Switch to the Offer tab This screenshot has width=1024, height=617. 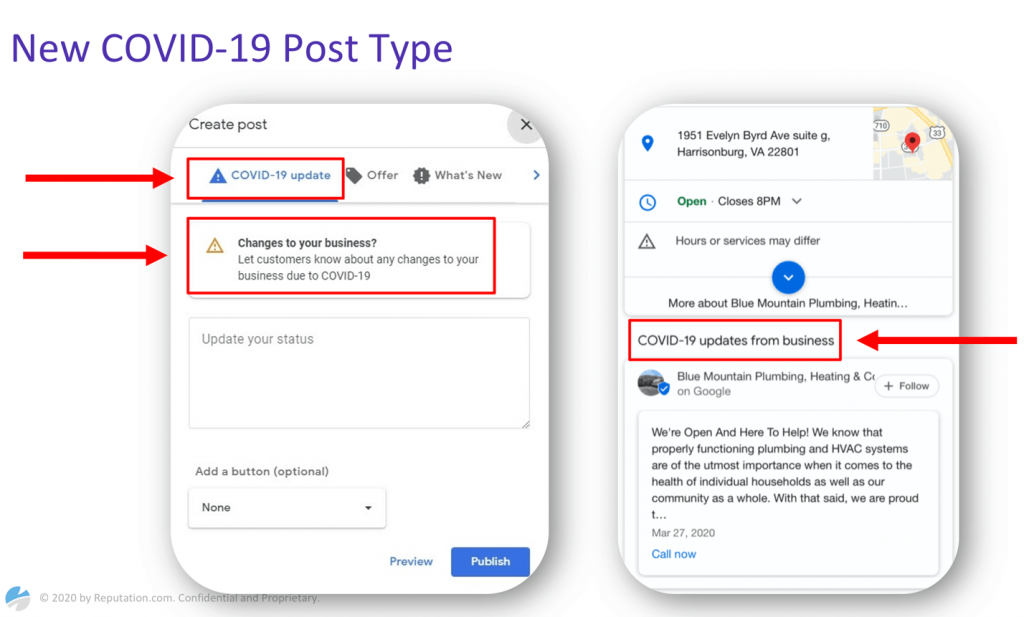tap(372, 176)
